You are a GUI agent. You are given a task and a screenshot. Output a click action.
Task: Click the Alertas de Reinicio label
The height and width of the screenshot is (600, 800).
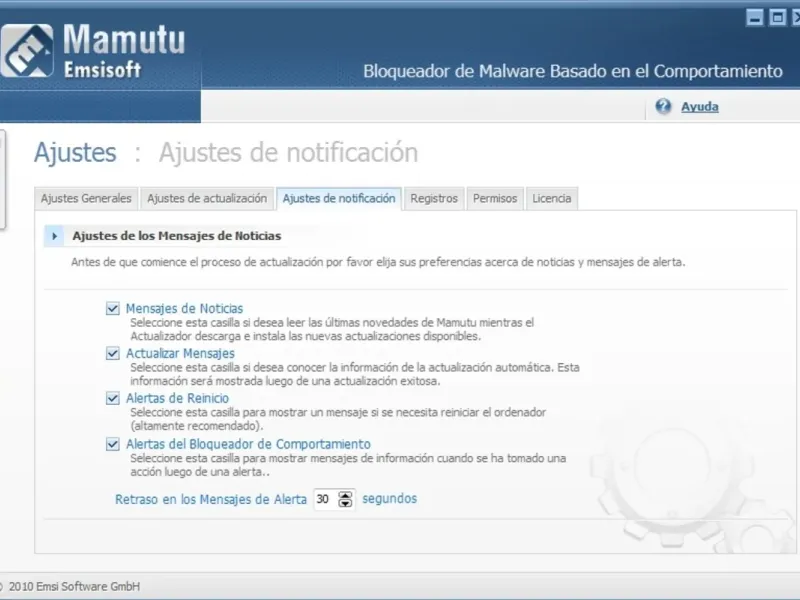pyautogui.click(x=177, y=398)
